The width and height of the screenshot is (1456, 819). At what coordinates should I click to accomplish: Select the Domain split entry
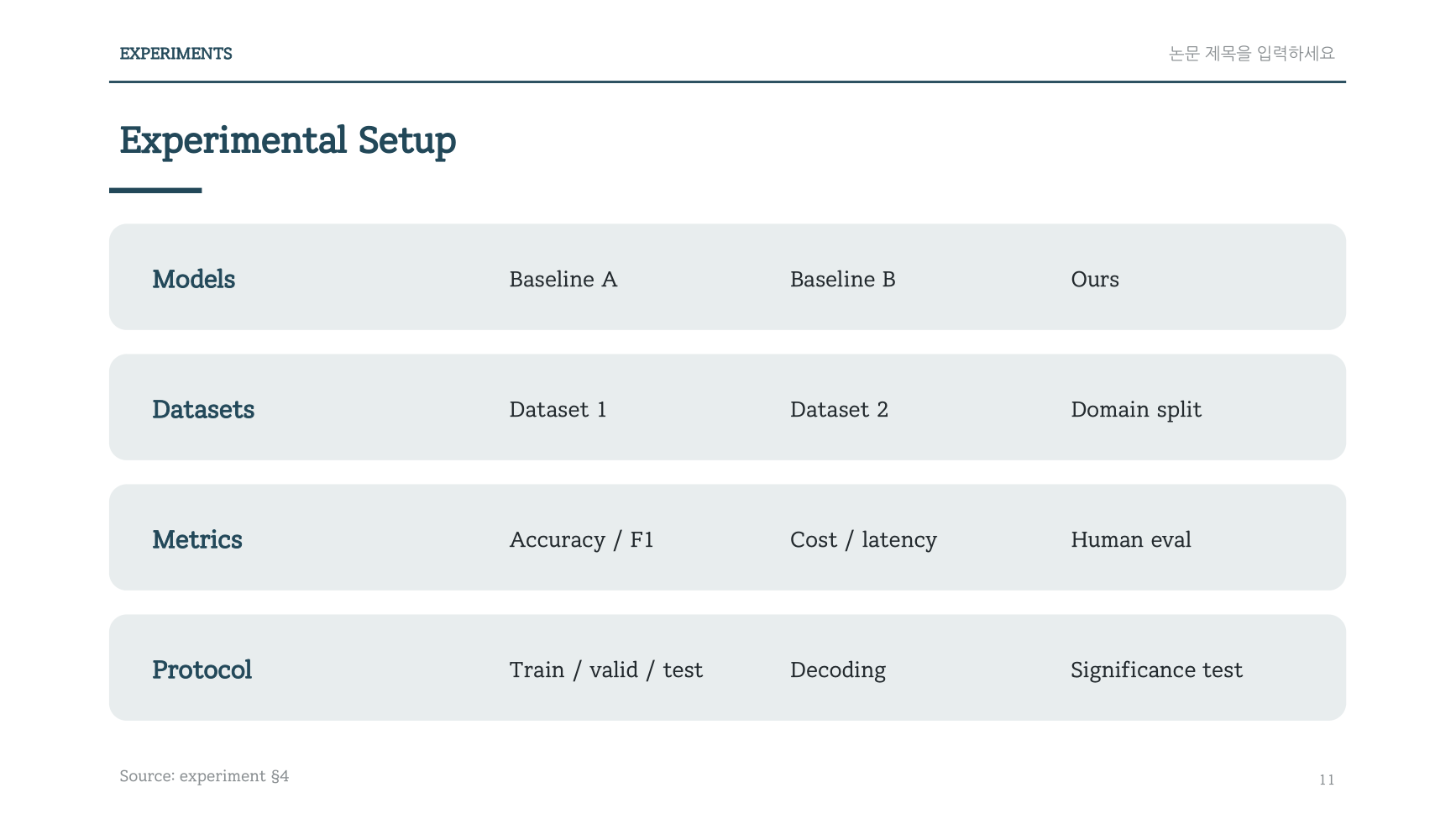[x=1136, y=410]
